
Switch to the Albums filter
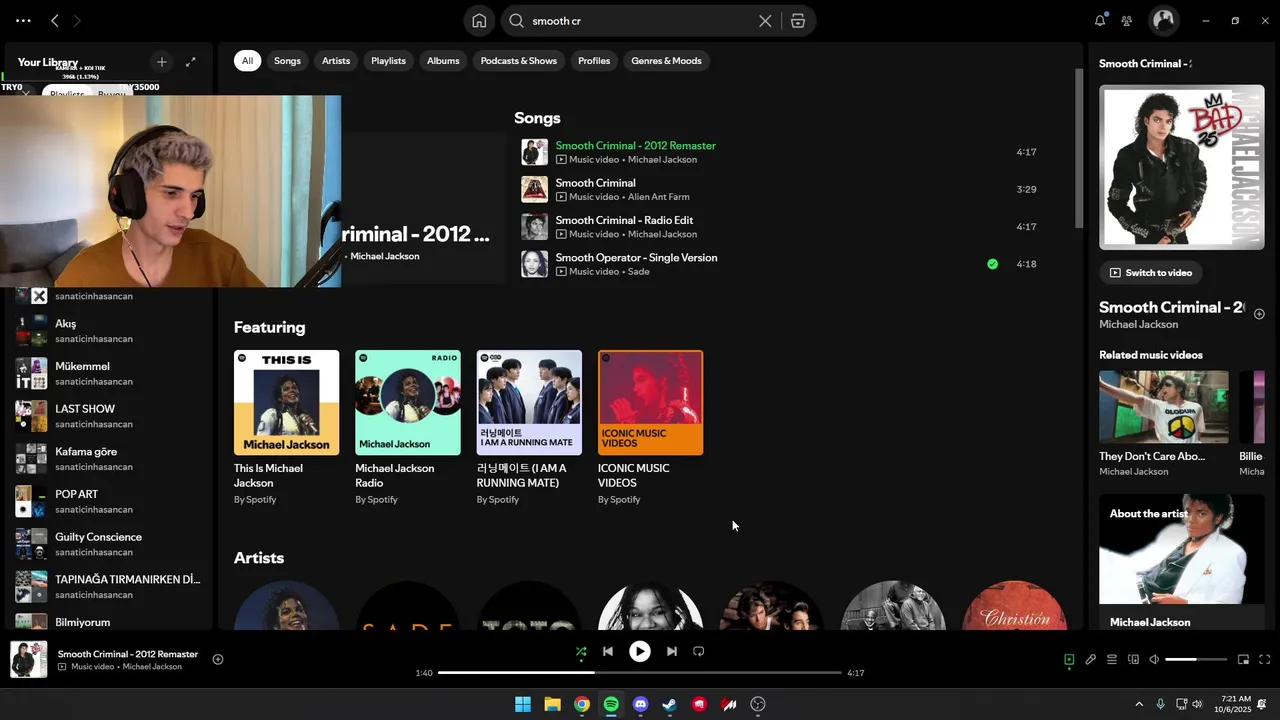point(443,61)
